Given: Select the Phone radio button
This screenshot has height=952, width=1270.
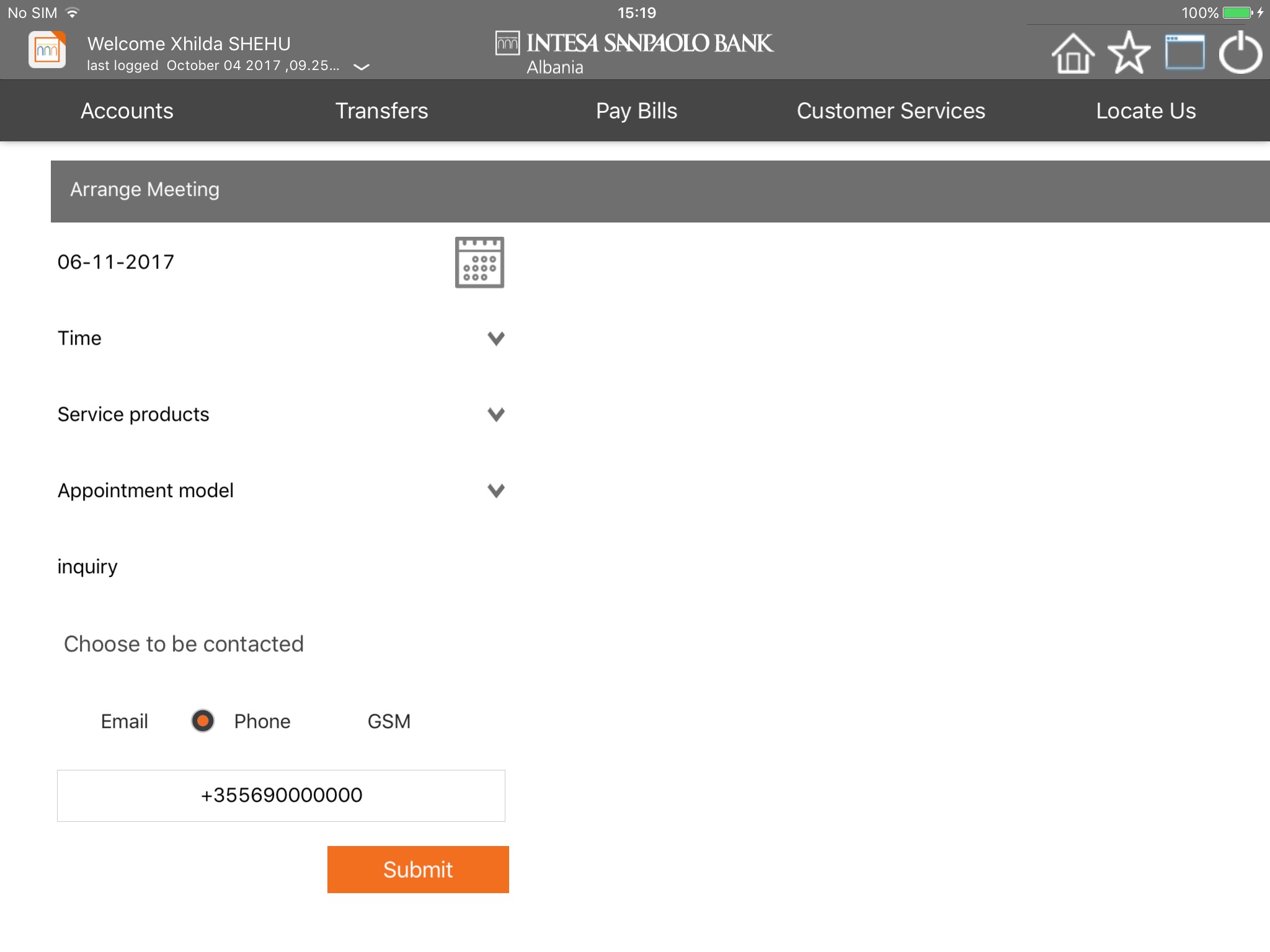Looking at the screenshot, I should [201, 721].
